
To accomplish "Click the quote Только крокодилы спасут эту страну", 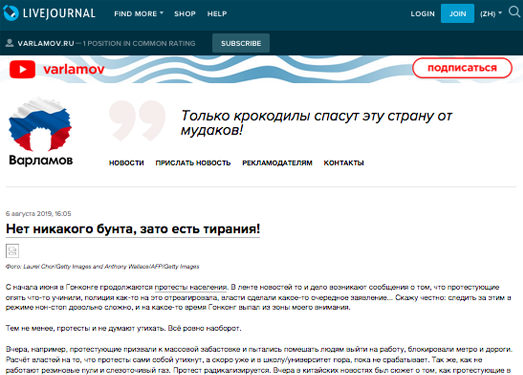I will (316, 123).
